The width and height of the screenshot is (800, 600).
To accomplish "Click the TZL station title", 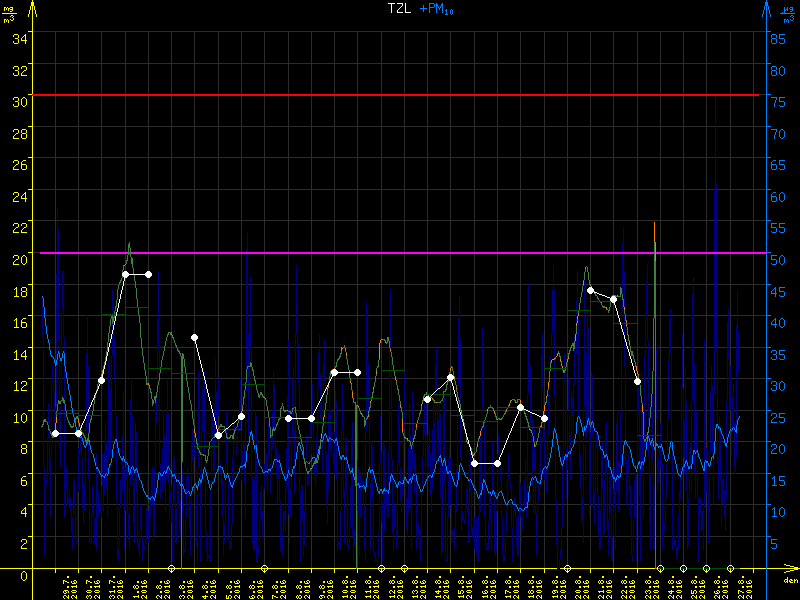I will (399, 9).
